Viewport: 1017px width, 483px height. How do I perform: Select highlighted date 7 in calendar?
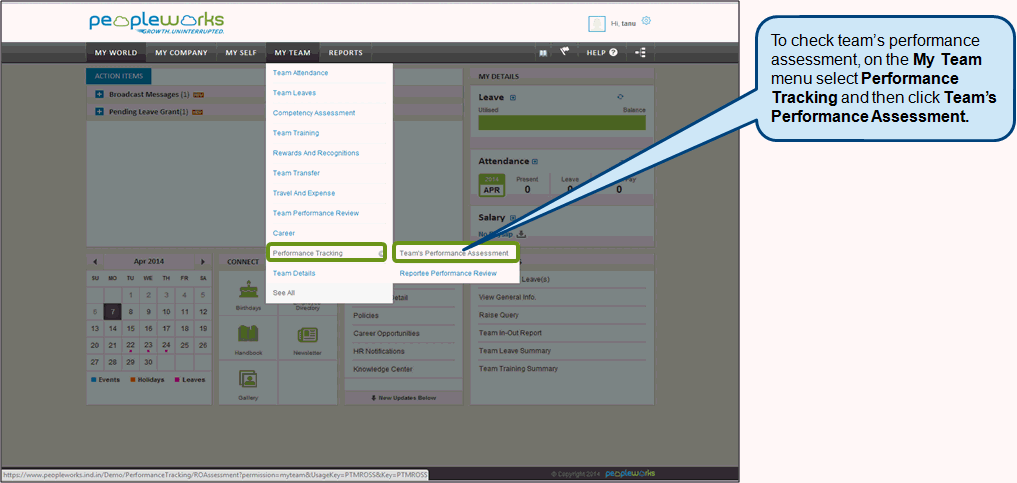click(x=112, y=311)
